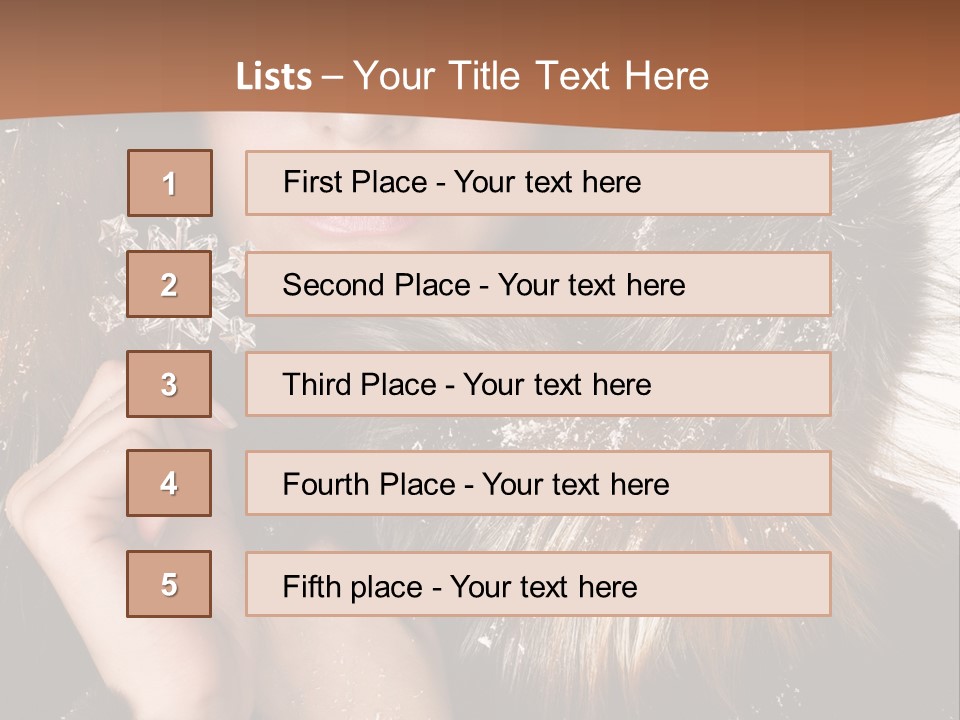Select the Third Place text bar
Screen dimensions: 960x720
coord(538,384)
